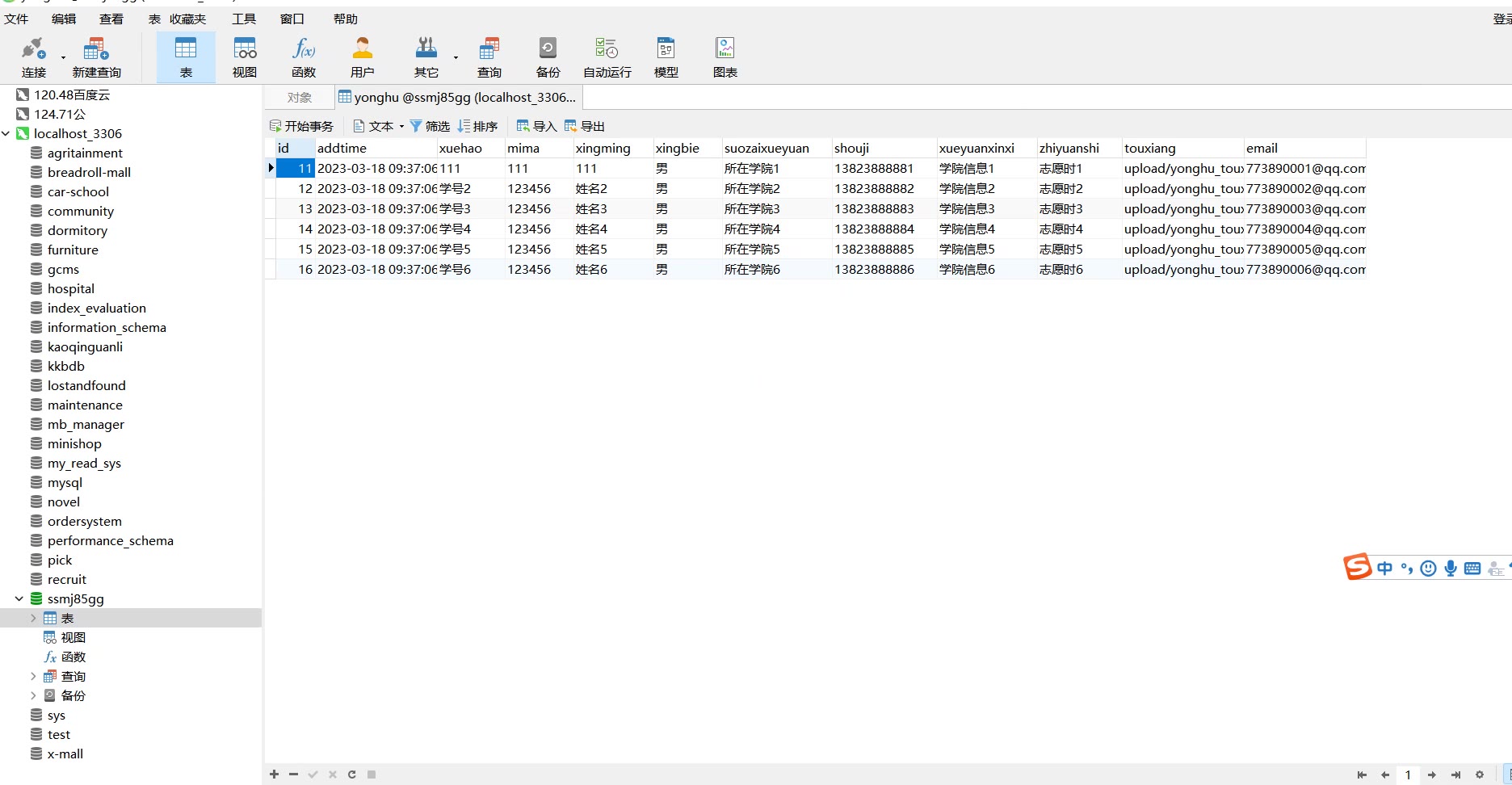Viewport: 1512px width, 785px height.
Task: Open the 备份 backup toolbar icon
Action: [x=548, y=57]
